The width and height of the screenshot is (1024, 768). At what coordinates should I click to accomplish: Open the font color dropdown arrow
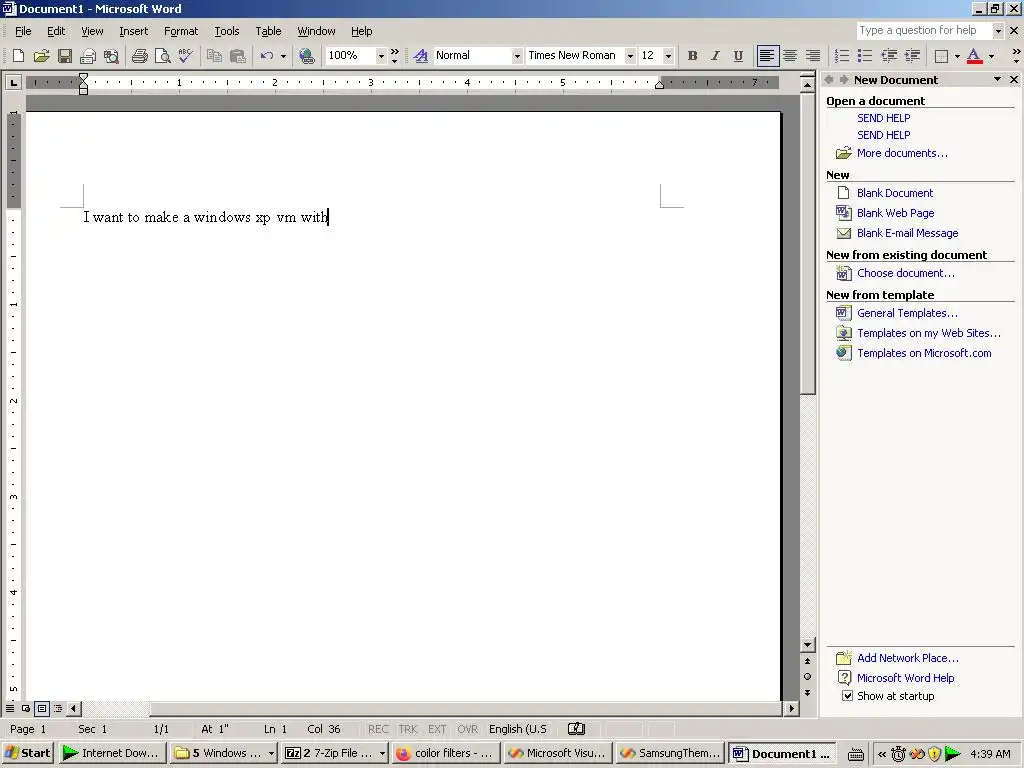pyautogui.click(x=991, y=56)
